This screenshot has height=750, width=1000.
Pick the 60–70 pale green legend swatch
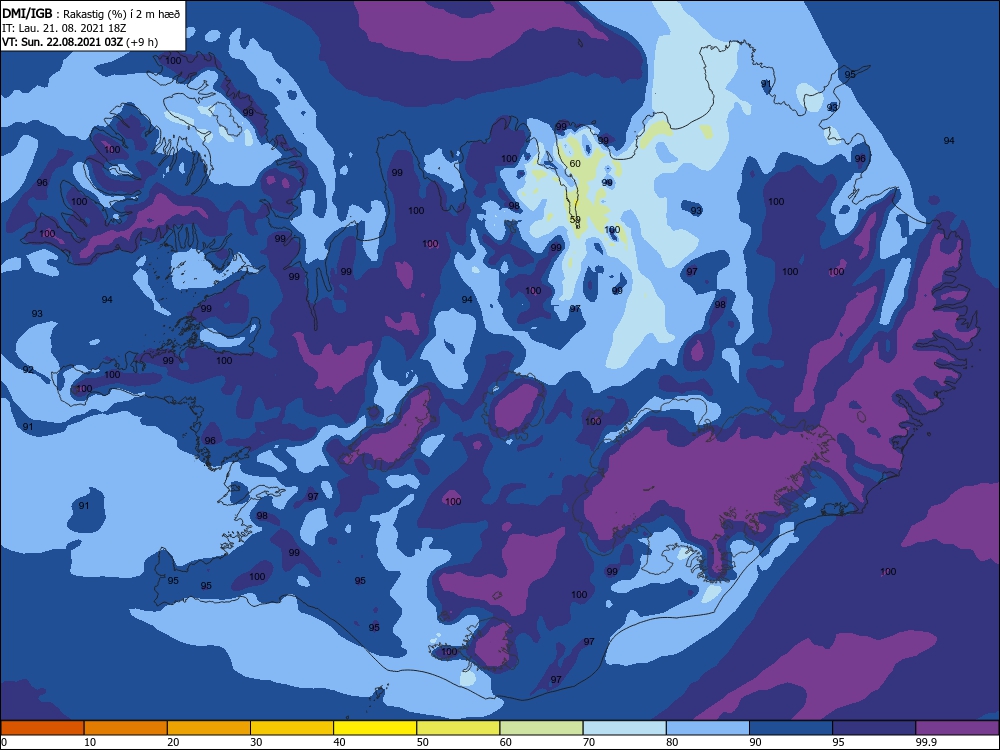click(x=541, y=728)
